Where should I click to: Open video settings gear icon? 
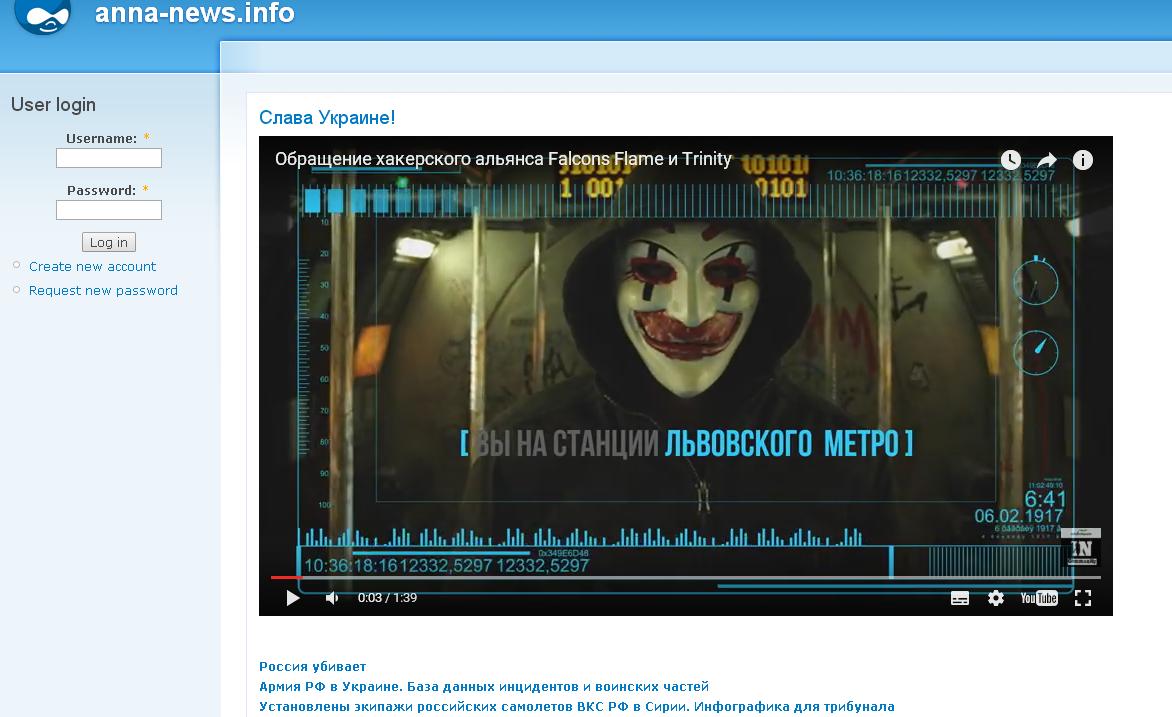click(995, 598)
